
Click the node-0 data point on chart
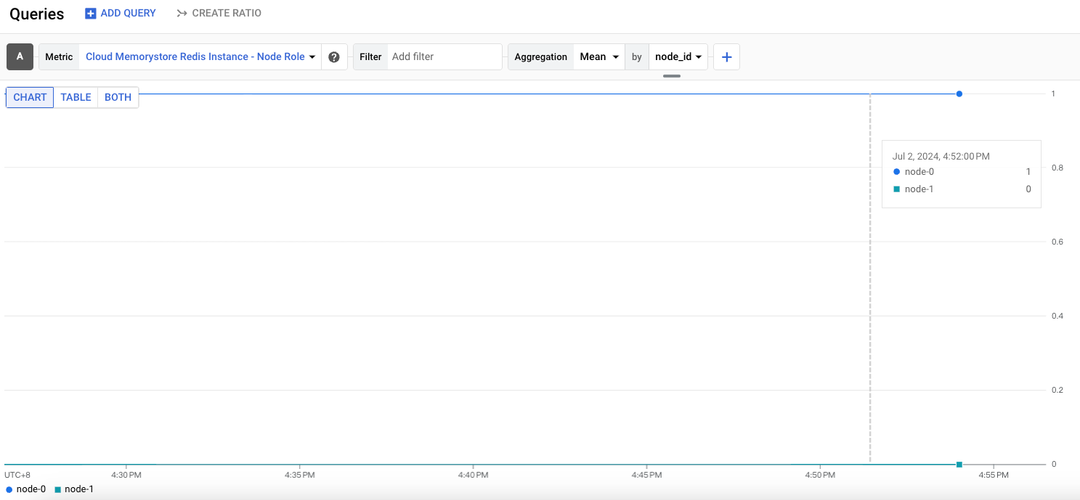[959, 94]
